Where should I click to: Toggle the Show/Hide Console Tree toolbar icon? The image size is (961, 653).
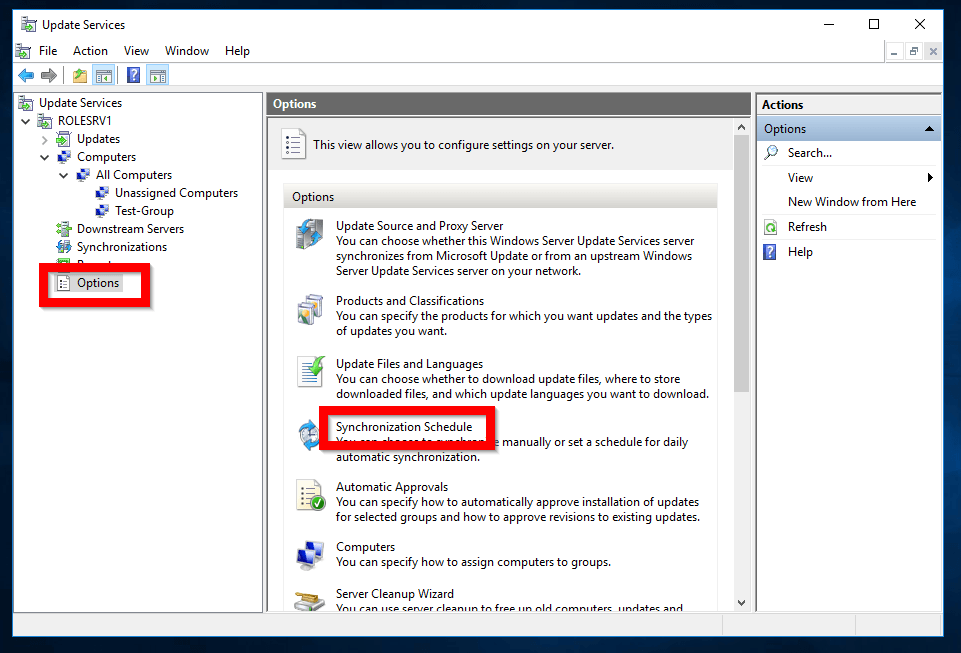click(104, 74)
